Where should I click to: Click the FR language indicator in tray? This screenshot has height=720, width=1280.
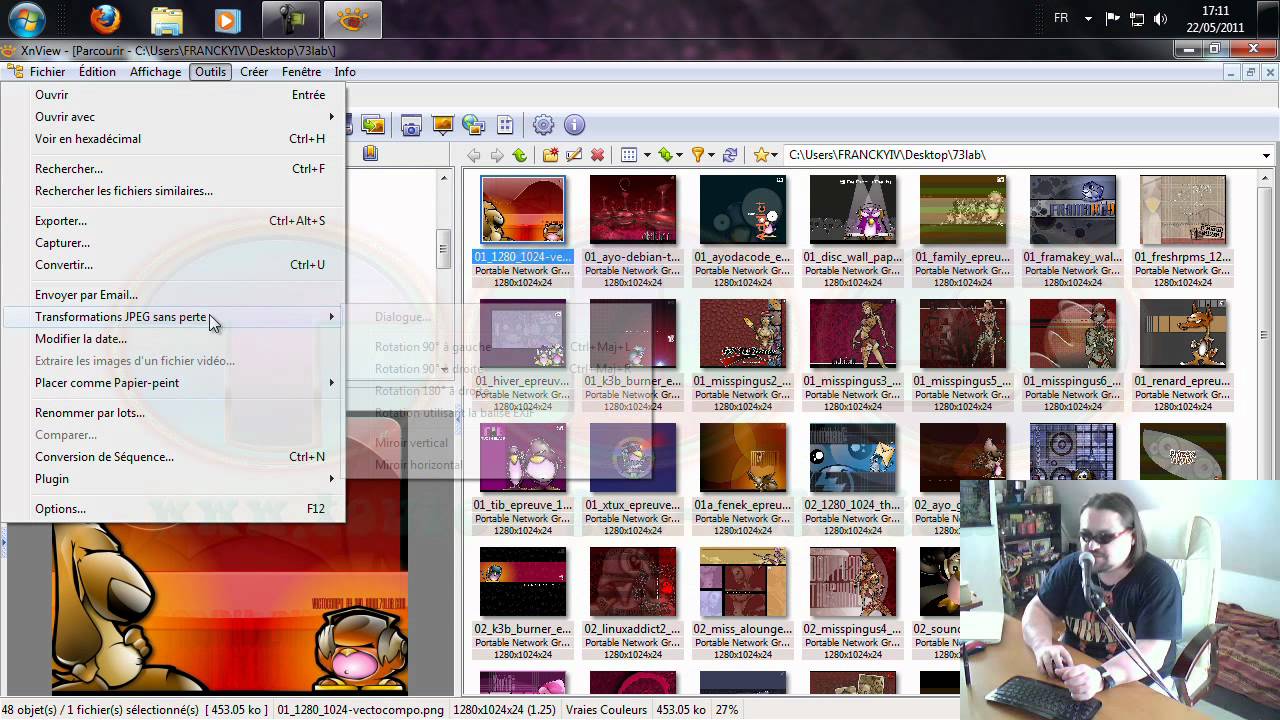coord(1061,19)
